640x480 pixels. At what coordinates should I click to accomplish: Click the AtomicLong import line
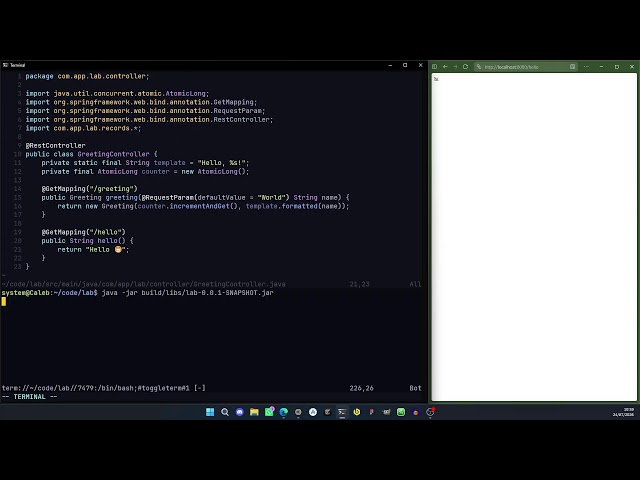click(x=117, y=93)
